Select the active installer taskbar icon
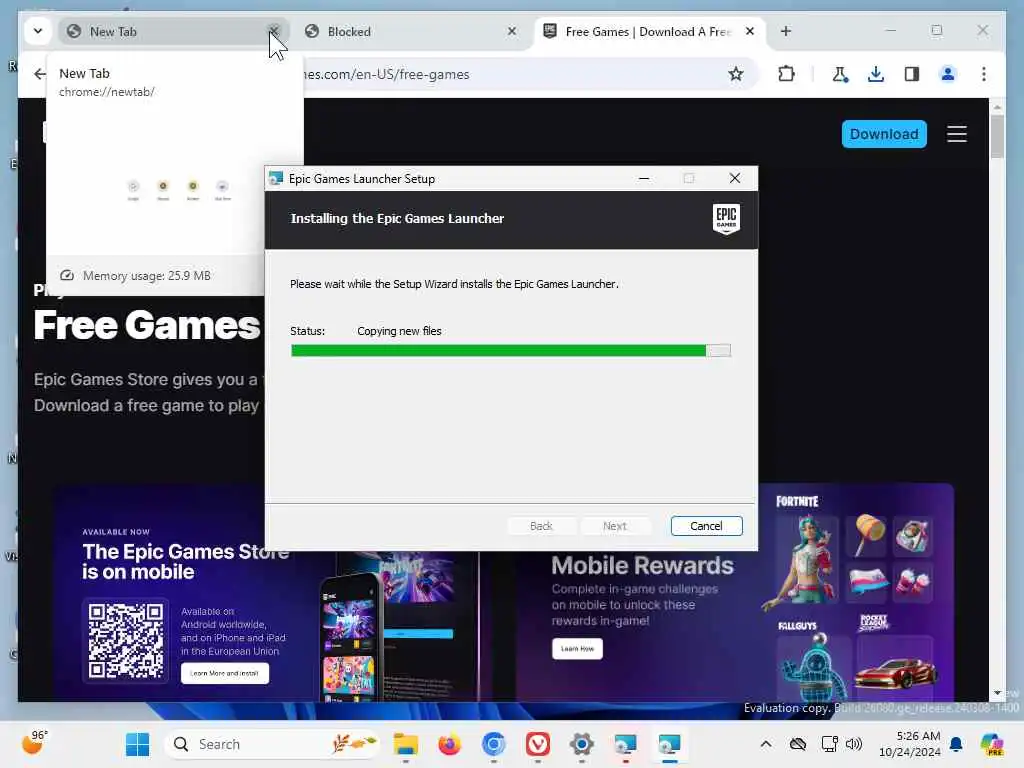This screenshot has height=768, width=1024. pos(669,744)
